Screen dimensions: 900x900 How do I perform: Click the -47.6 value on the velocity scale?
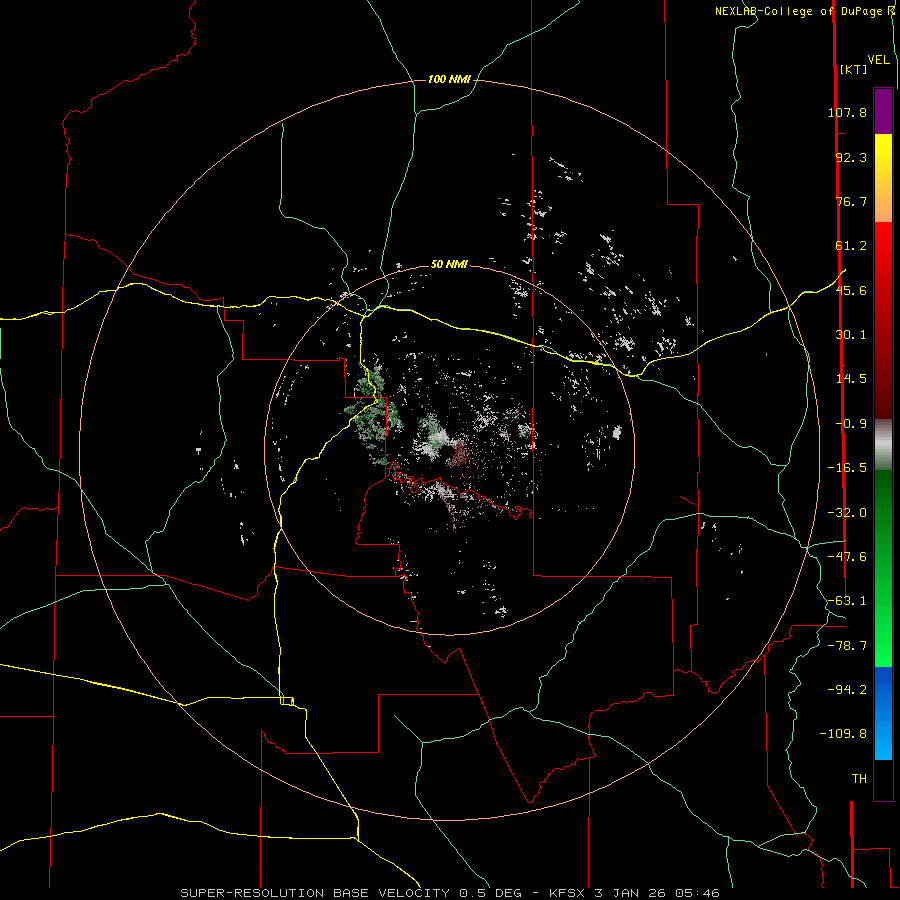coord(847,557)
